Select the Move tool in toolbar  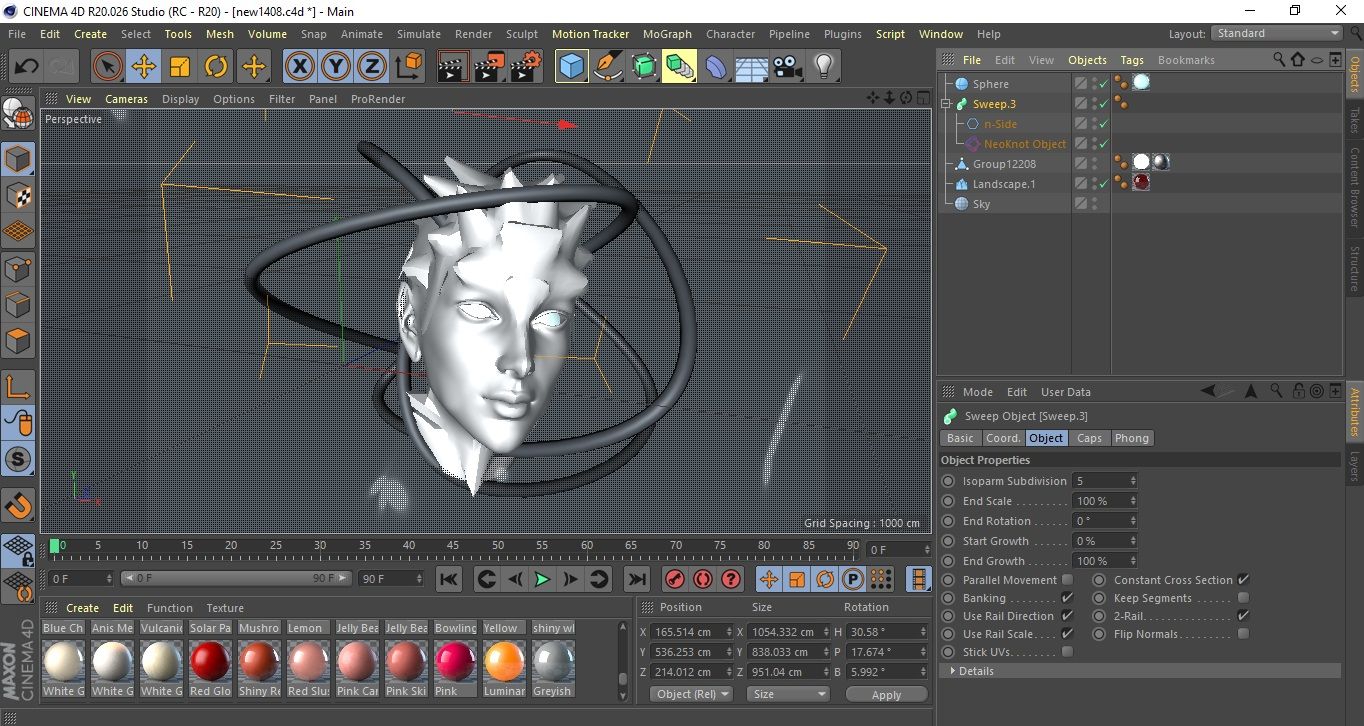[x=143, y=67]
